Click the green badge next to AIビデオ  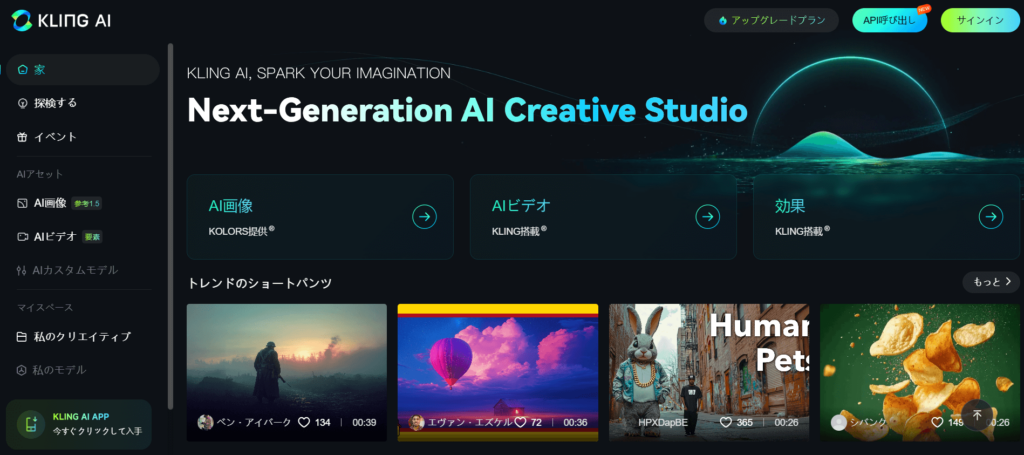[x=92, y=237]
